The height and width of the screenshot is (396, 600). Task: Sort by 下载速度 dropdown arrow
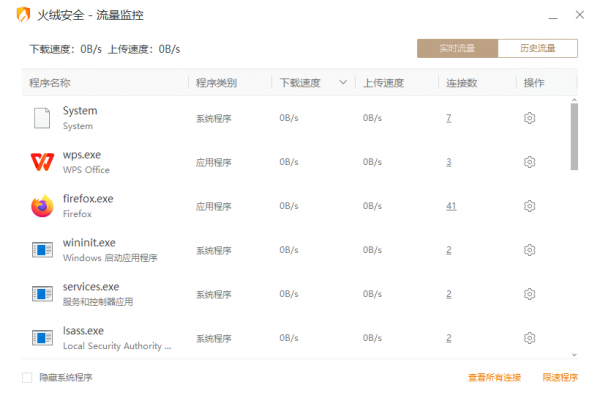(x=343, y=82)
